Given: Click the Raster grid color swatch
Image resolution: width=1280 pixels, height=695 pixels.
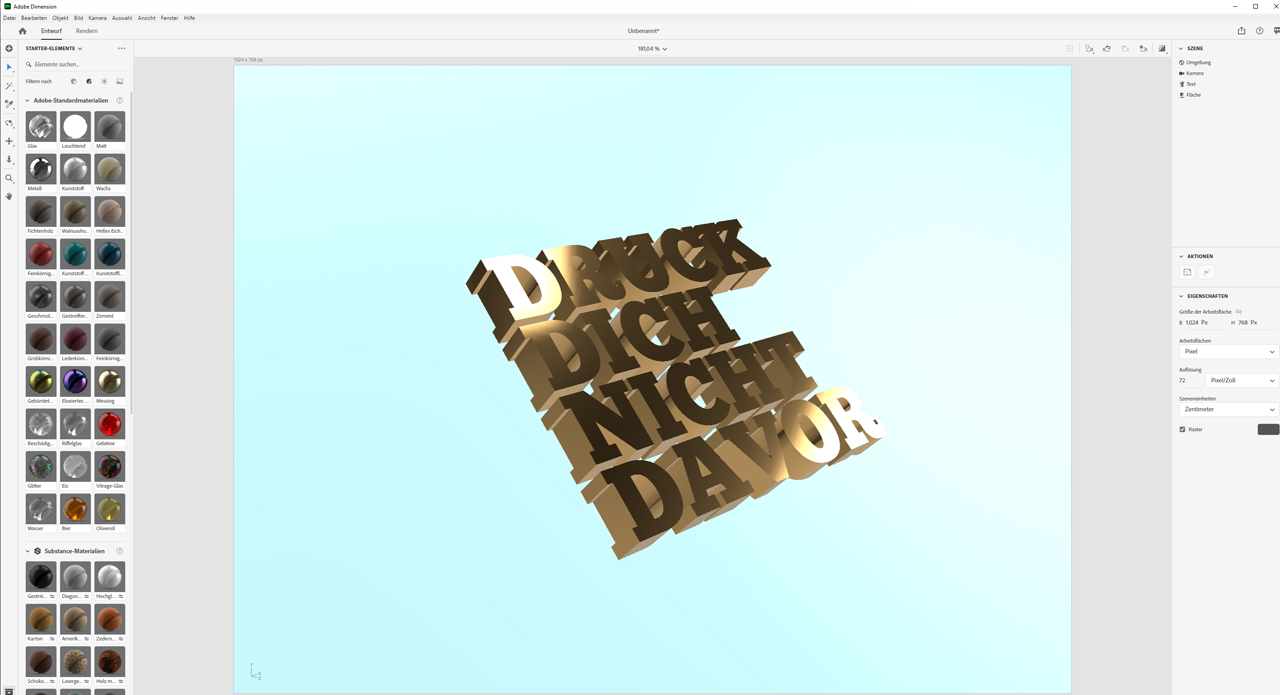Looking at the screenshot, I should 1268,429.
